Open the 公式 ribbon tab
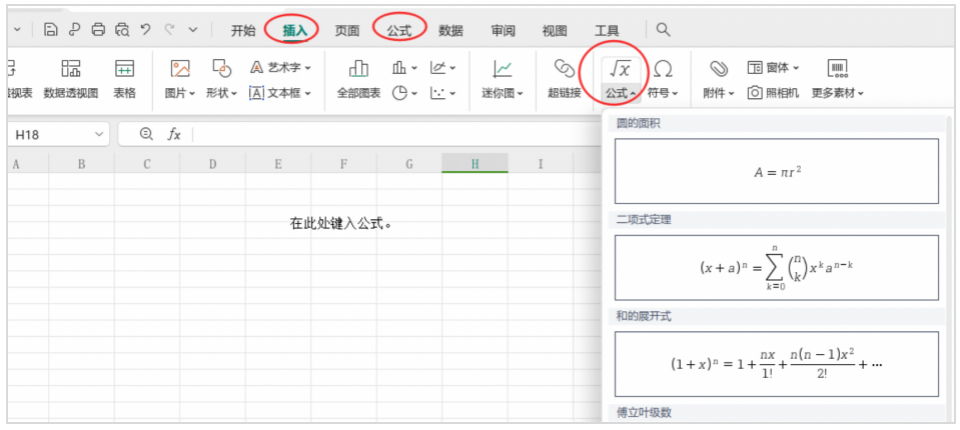This screenshot has height=430, width=960. (x=399, y=31)
